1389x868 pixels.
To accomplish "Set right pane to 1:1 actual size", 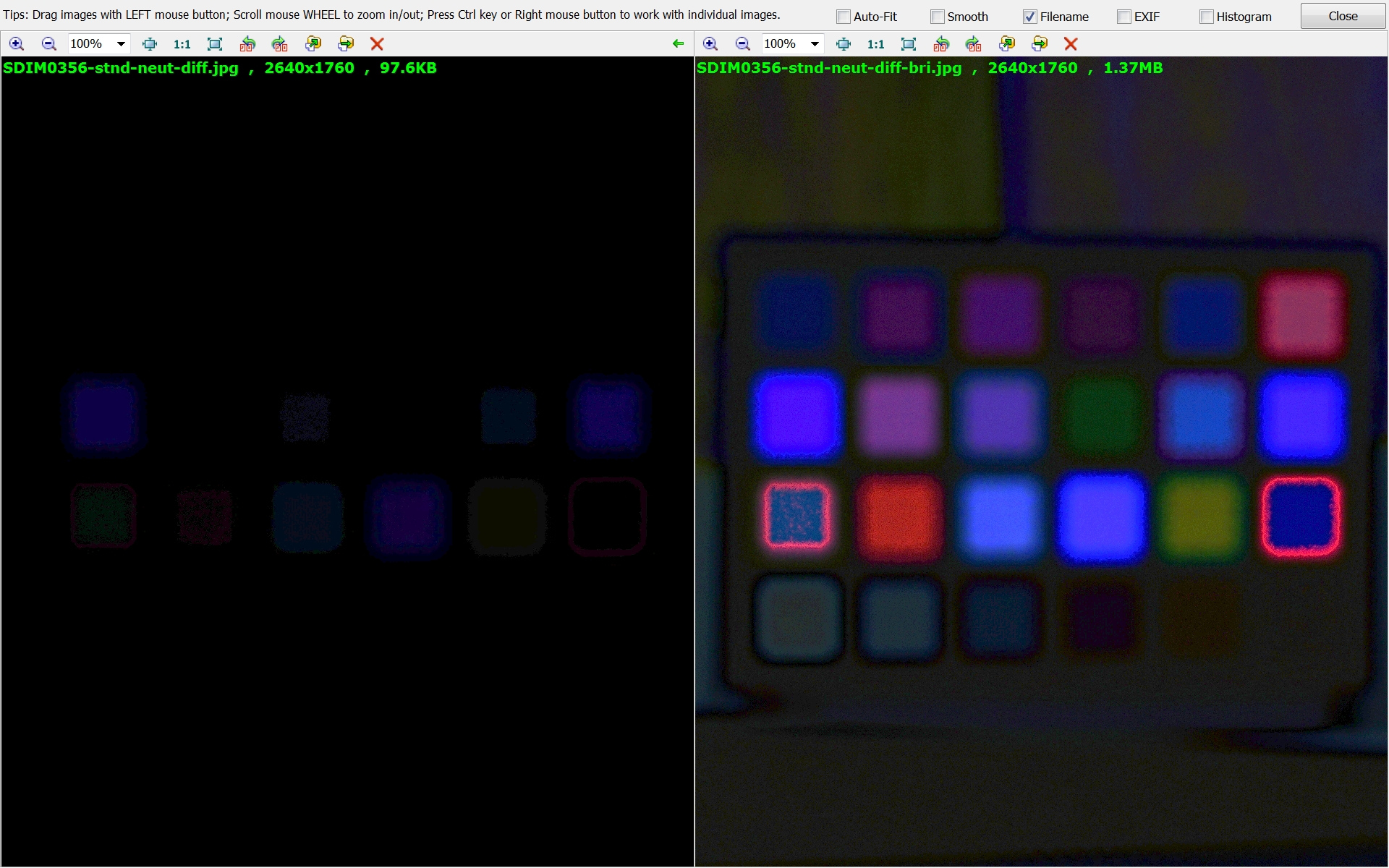I will point(876,44).
